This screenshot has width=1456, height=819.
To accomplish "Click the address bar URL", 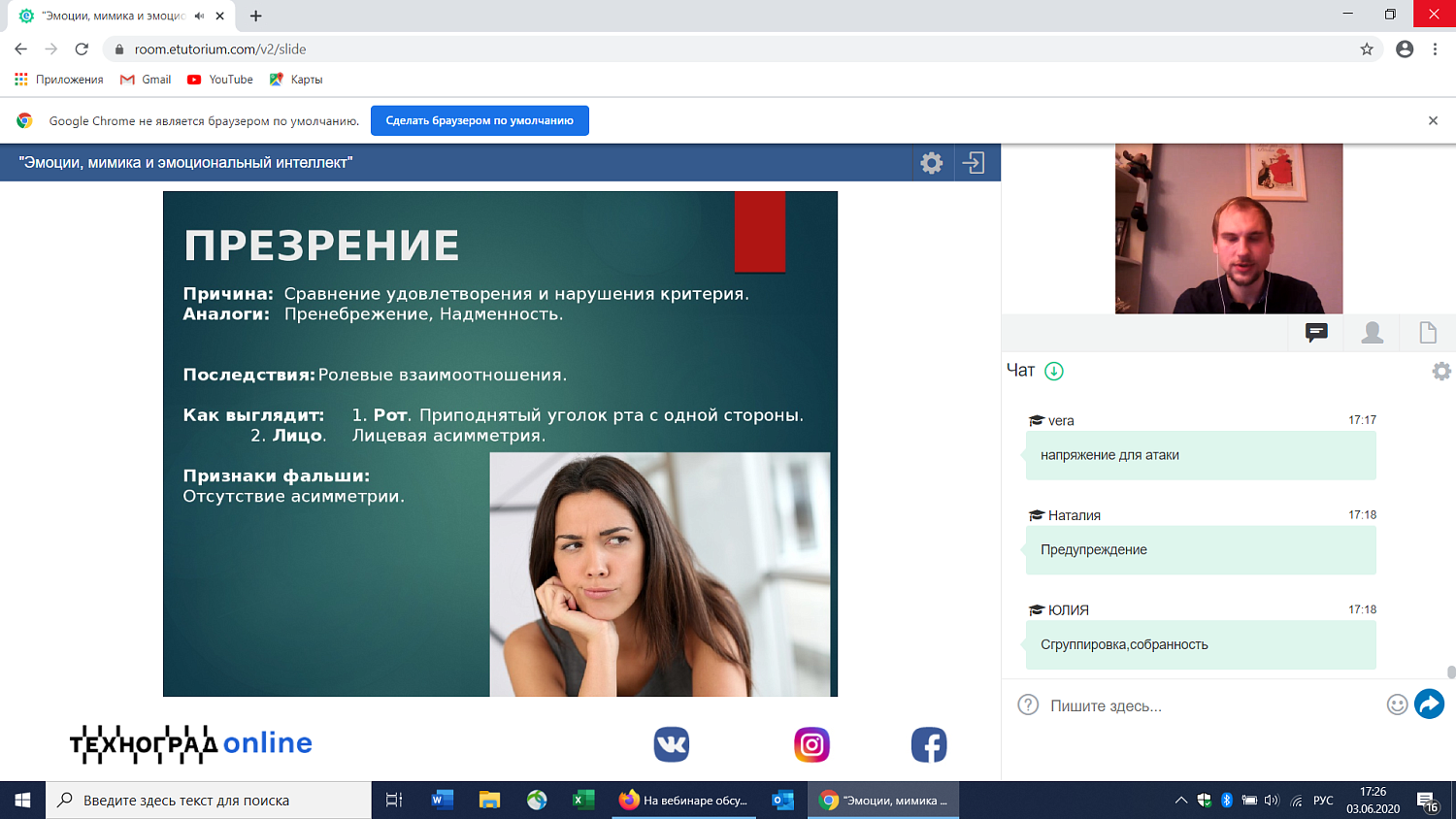I will pos(220,49).
